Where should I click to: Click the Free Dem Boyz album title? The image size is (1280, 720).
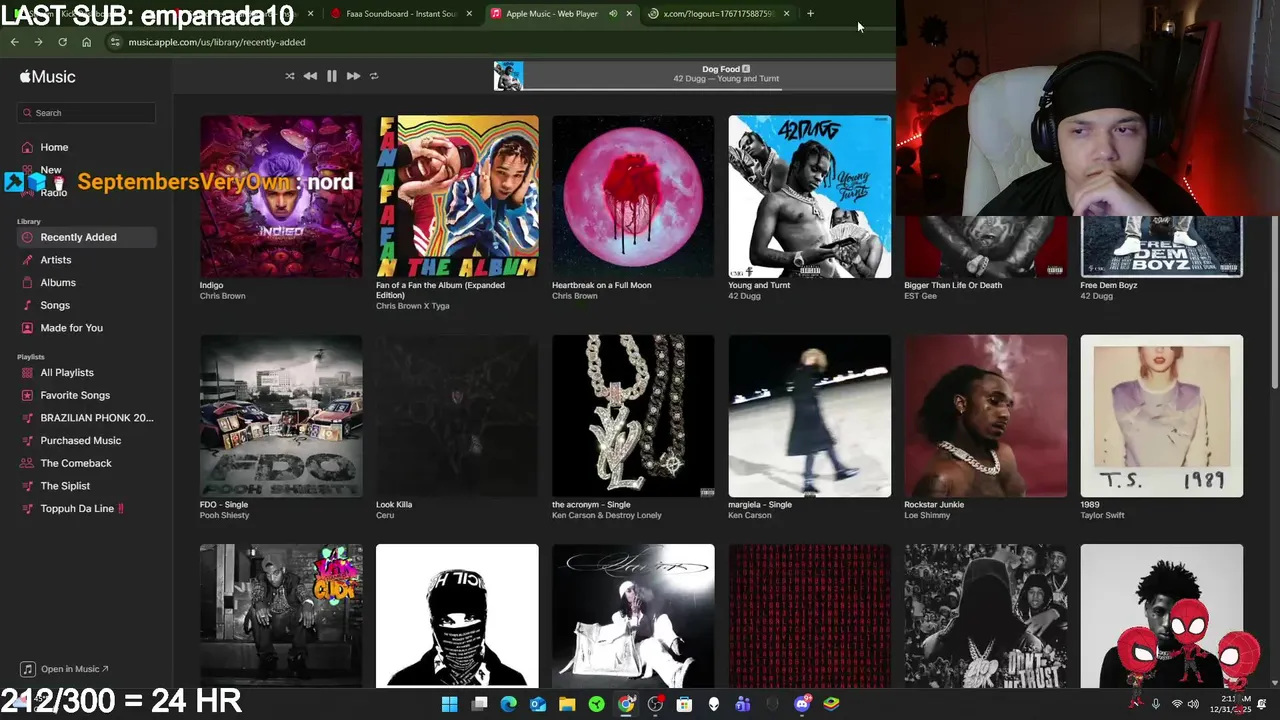click(x=1108, y=285)
